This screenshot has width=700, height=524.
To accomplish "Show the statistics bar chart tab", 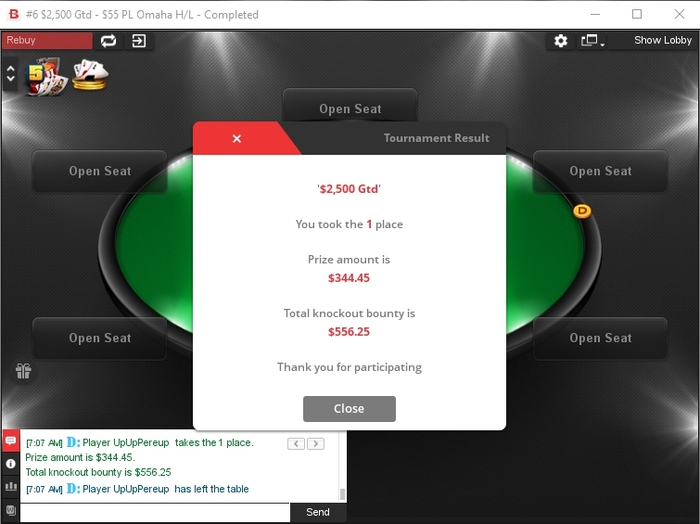I will tap(11, 486).
